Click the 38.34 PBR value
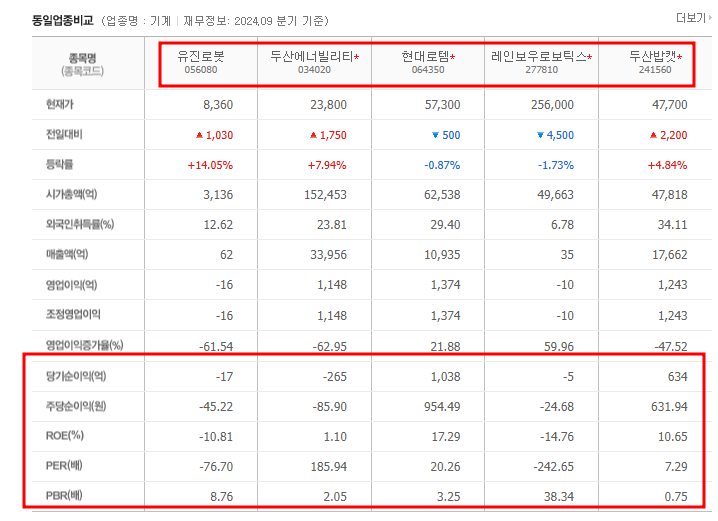718x521 pixels. [559, 497]
